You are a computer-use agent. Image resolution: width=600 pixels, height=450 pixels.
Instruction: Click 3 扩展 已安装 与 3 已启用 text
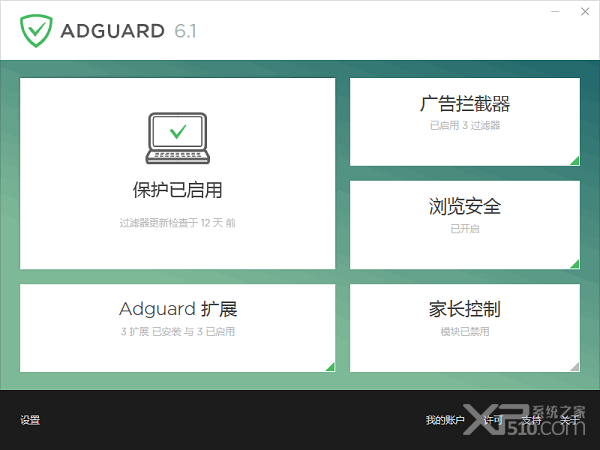(x=178, y=331)
